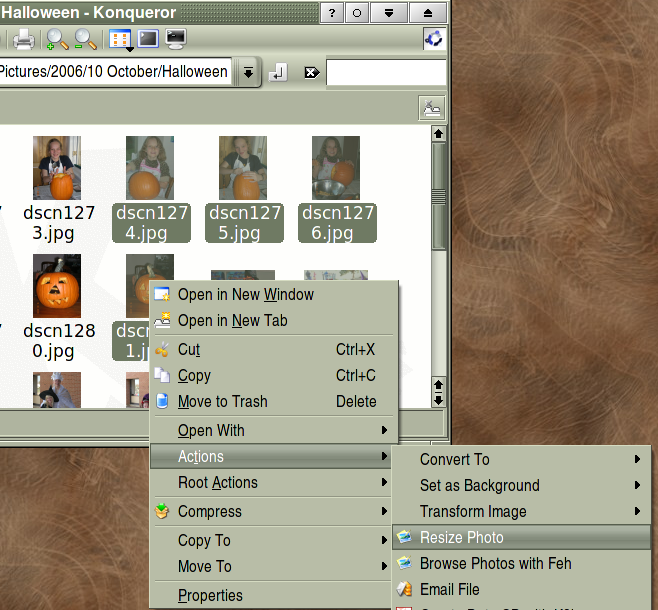The height and width of the screenshot is (610, 658).
Task: Click the Go arrow beside location bar
Action: pos(278,73)
